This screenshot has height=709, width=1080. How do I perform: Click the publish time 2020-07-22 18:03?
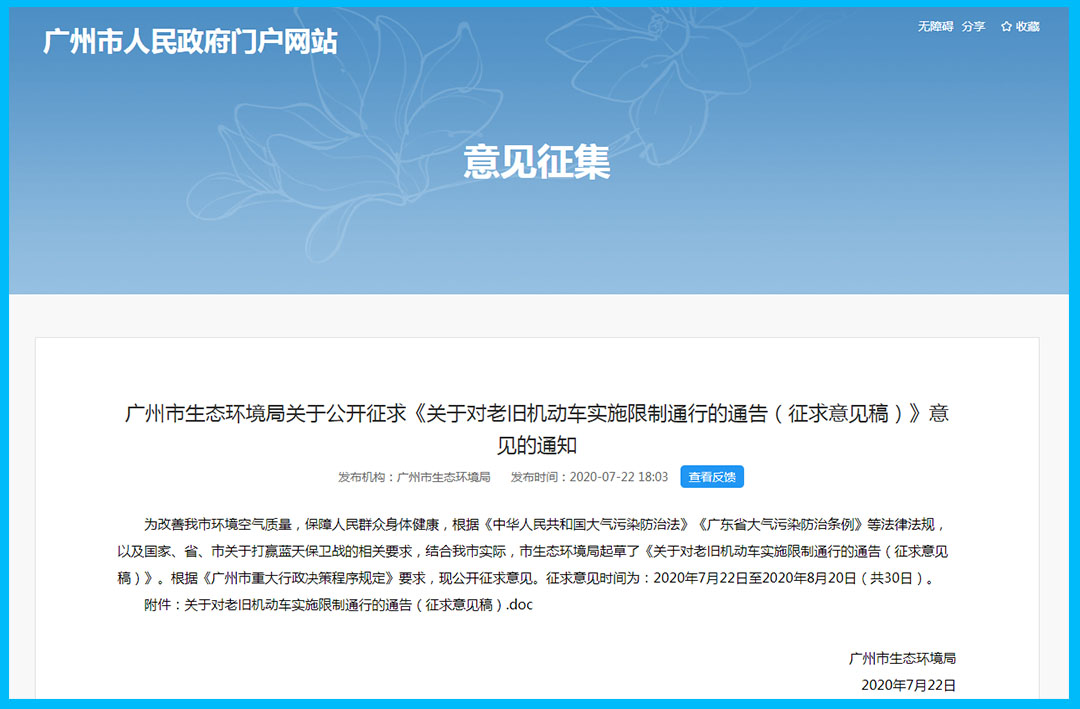(618, 477)
